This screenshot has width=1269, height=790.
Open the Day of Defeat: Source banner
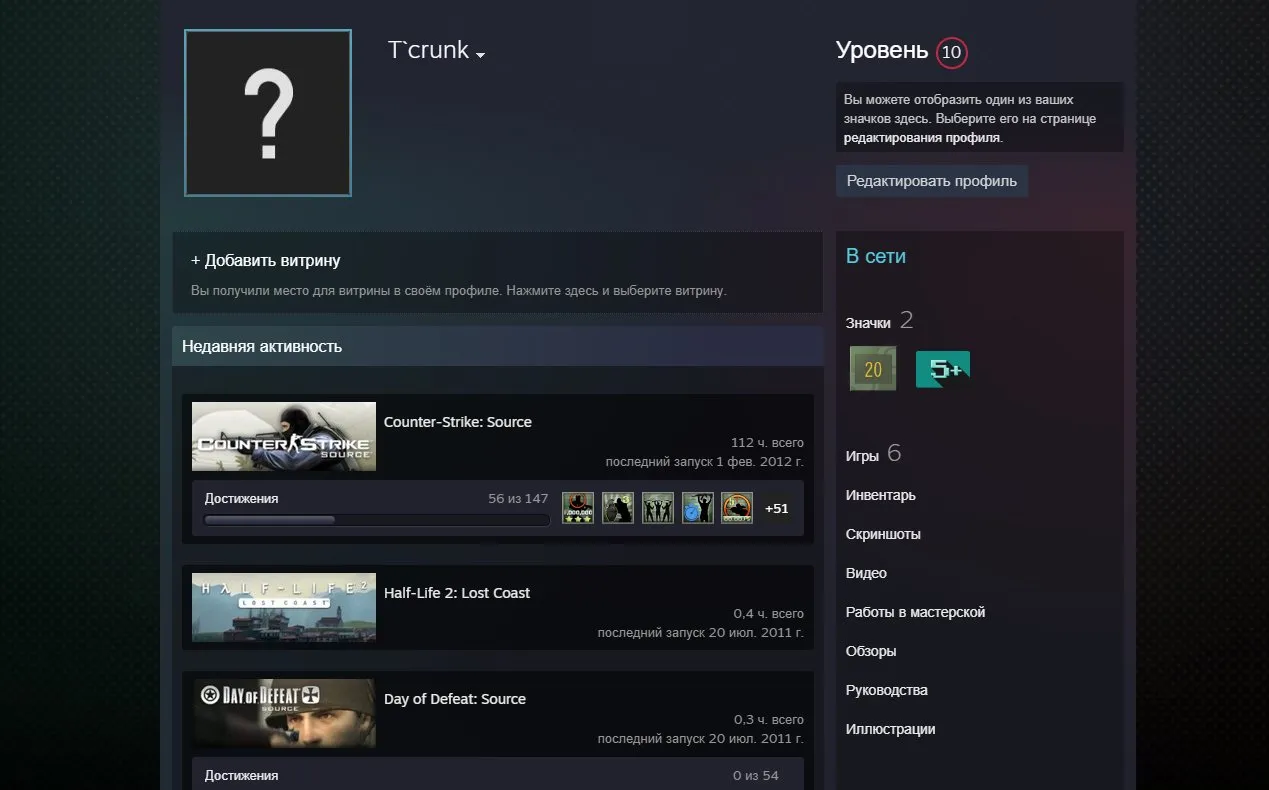coord(284,713)
